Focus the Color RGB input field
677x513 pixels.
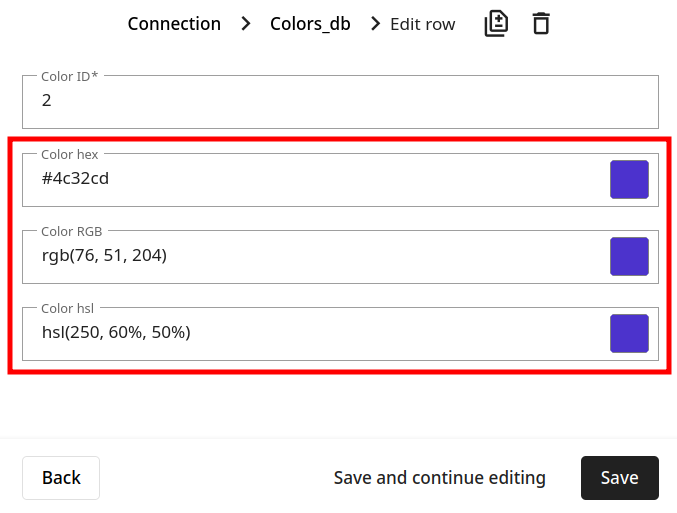pyautogui.click(x=315, y=256)
